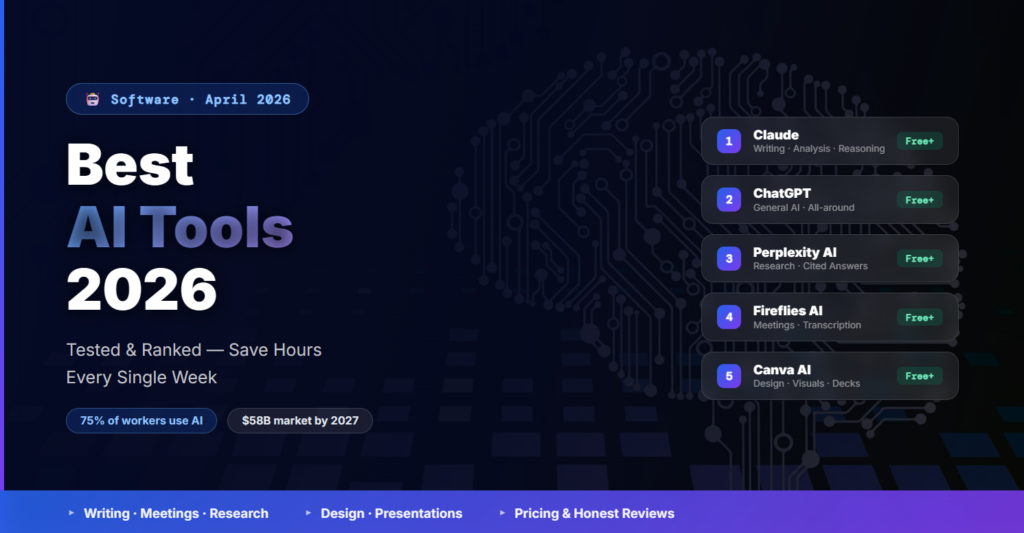1024x533 pixels.
Task: Click the number 3 rank badge
Action: point(728,259)
